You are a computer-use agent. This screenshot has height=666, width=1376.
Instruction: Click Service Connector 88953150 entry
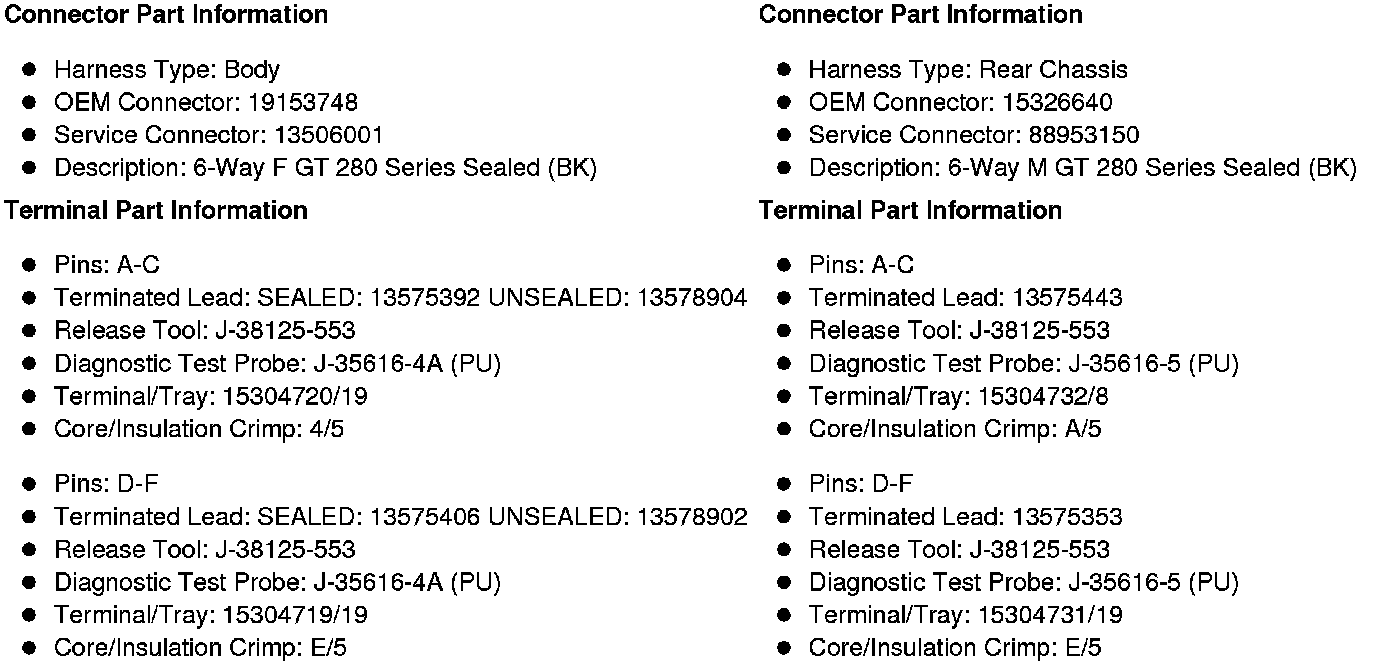coord(973,135)
